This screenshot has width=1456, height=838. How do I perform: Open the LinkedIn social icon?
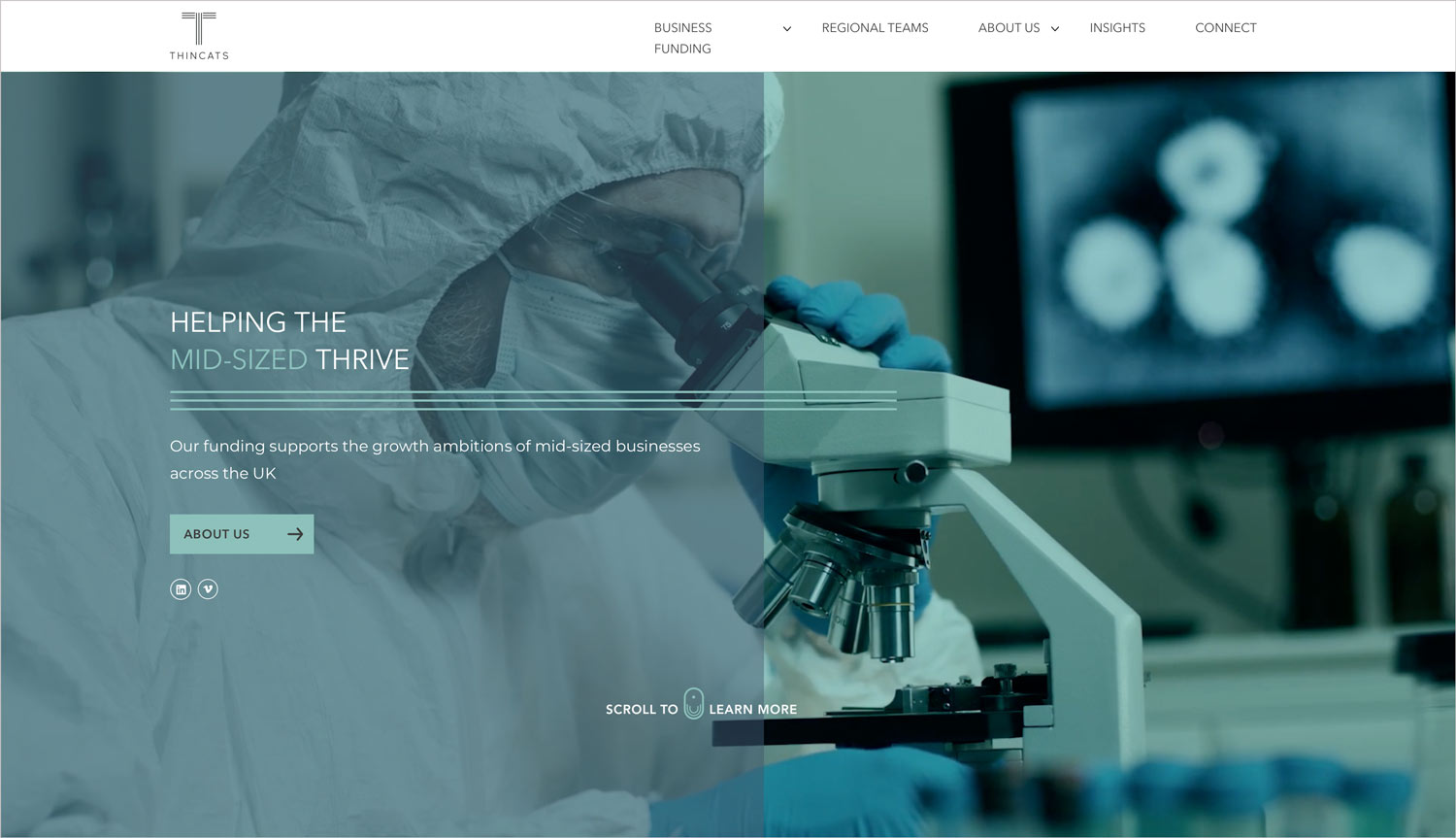[181, 589]
